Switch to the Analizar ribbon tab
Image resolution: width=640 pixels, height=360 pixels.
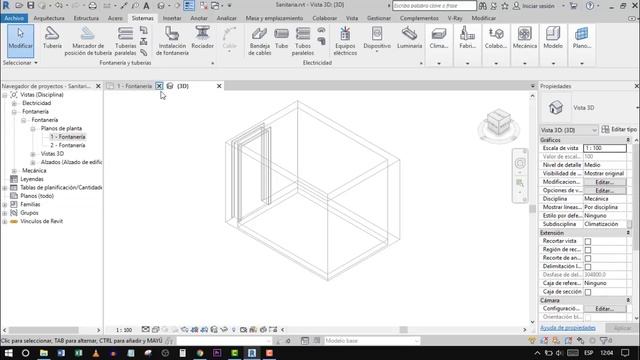tap(227, 18)
